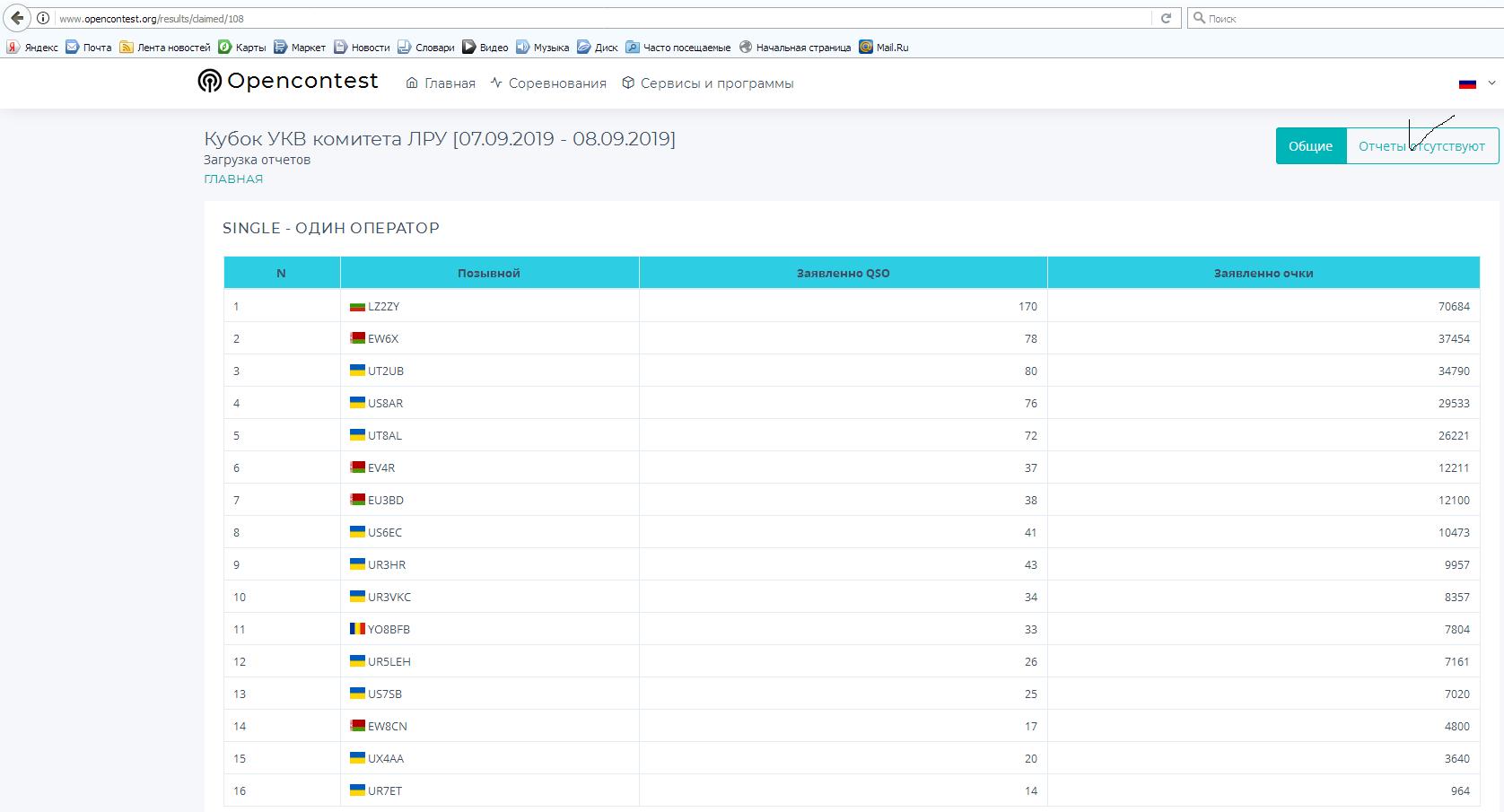Image resolution: width=1504 pixels, height=812 pixels.
Task: Click the browser back arrow button
Action: 17,18
